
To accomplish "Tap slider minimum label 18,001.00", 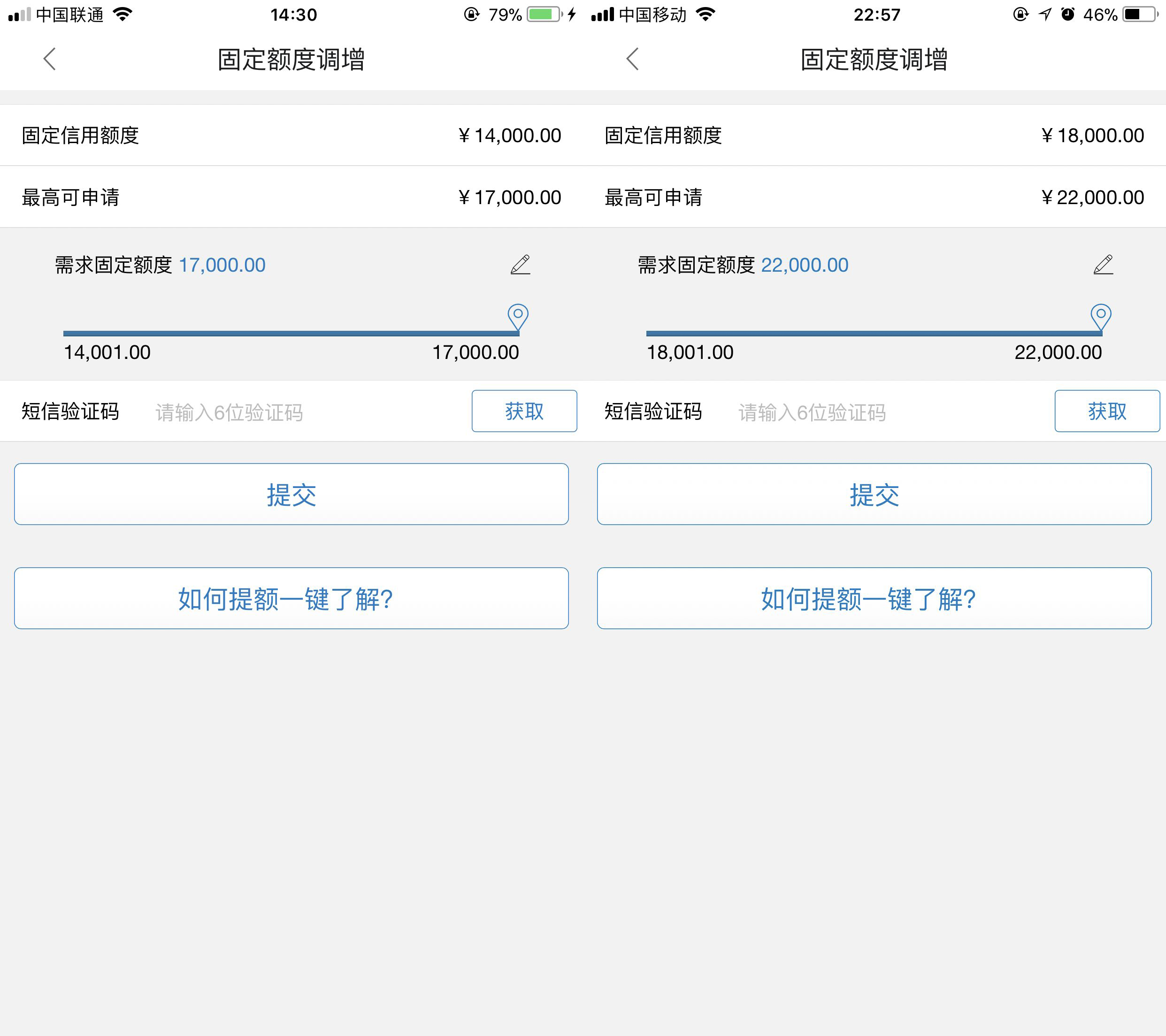I will pyautogui.click(x=690, y=352).
